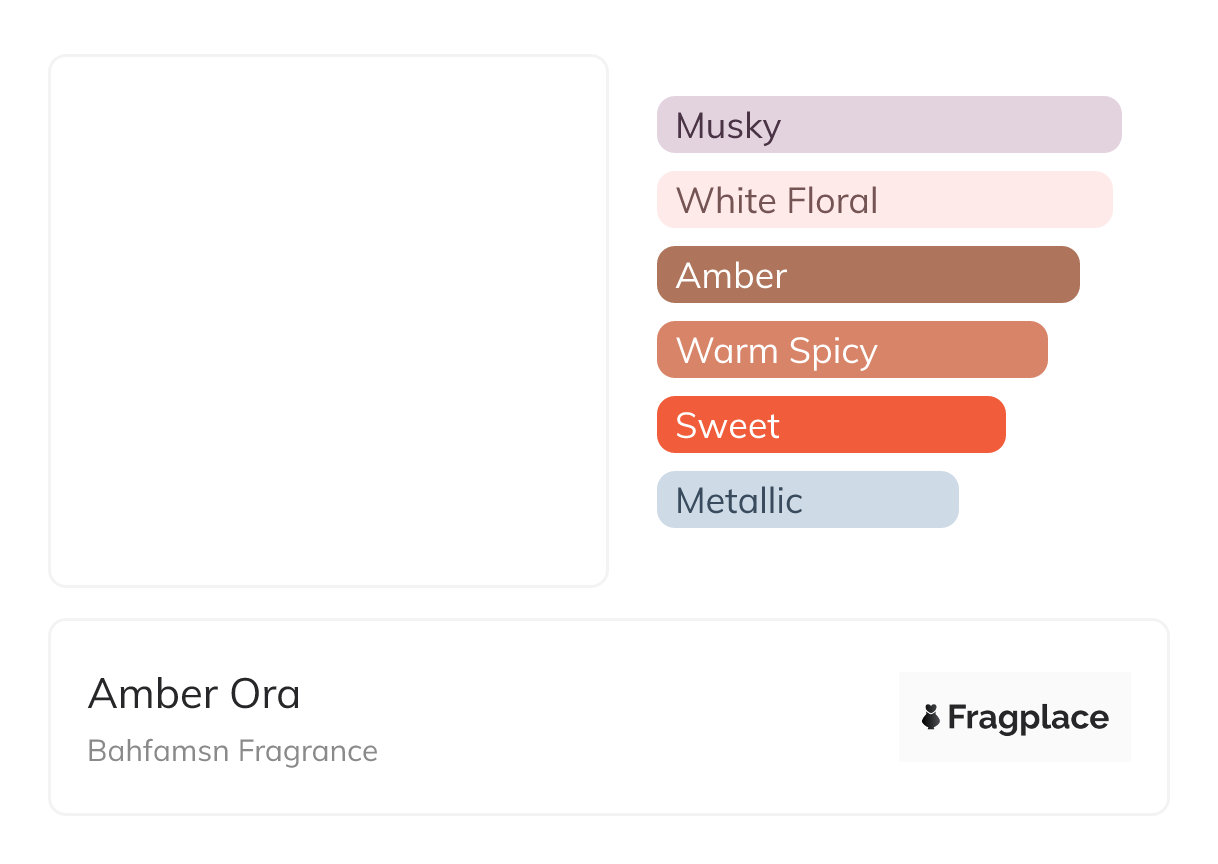This screenshot has height=864, width=1218.
Task: Open the 'Bahfamsn Fragrance' brand subtitle
Action: coord(232,751)
